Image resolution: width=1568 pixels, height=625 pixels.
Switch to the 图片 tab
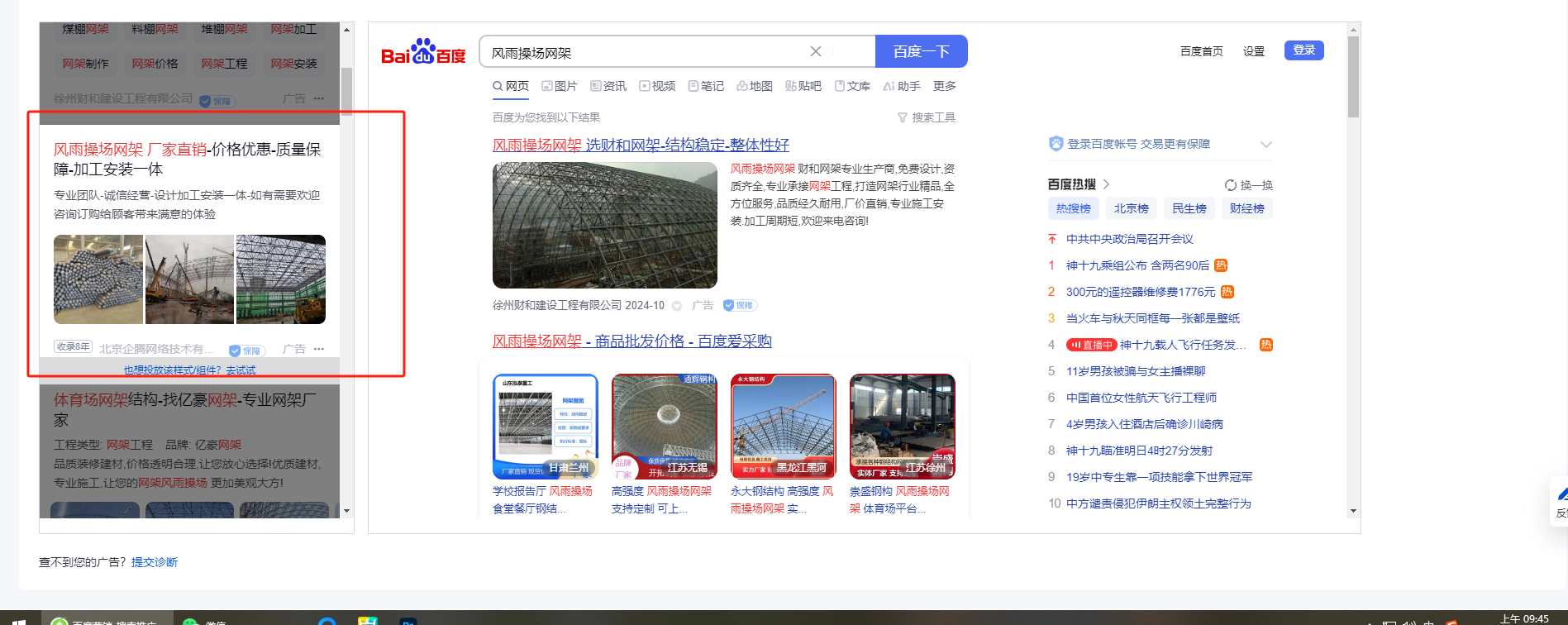coord(560,86)
